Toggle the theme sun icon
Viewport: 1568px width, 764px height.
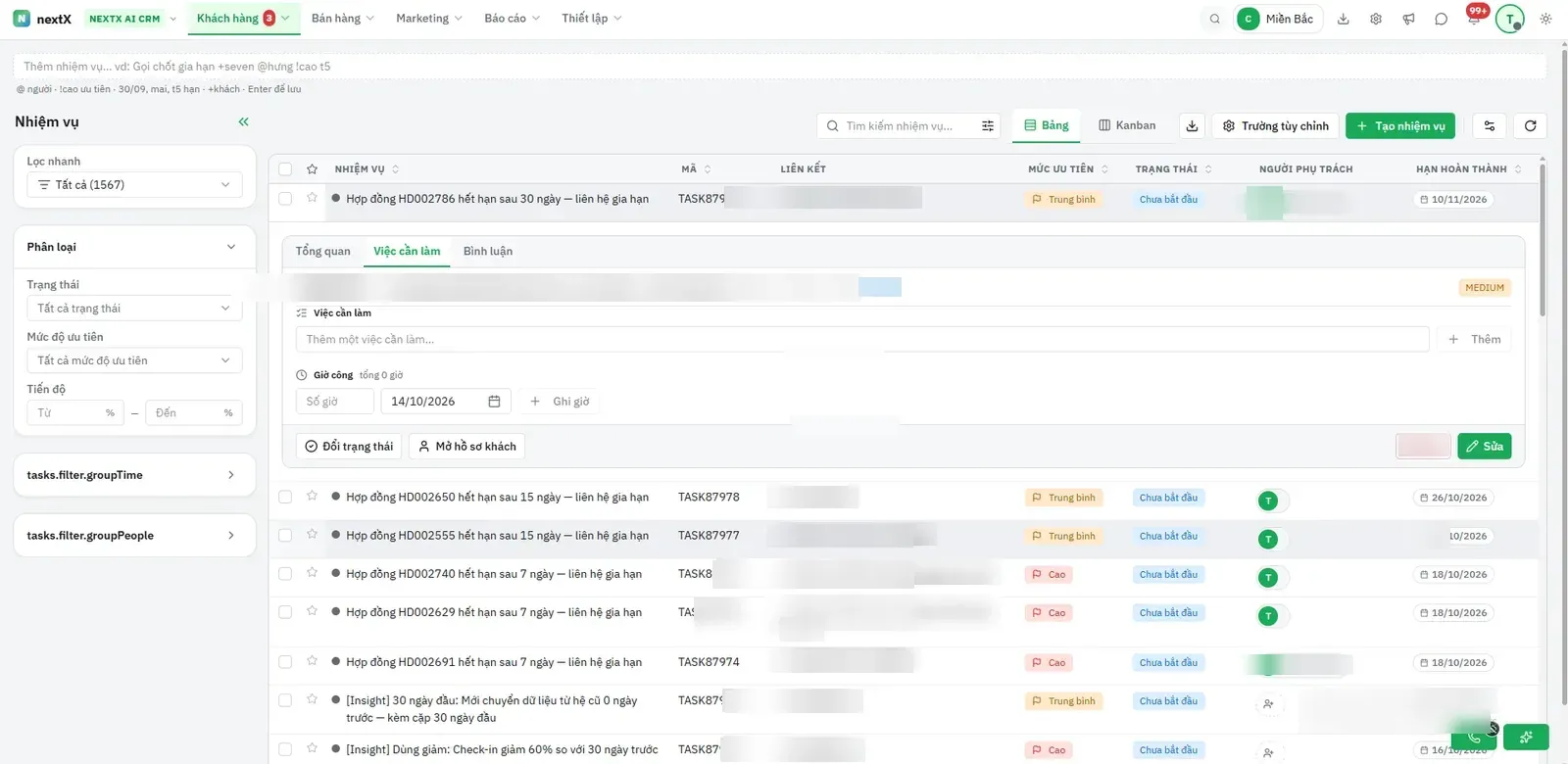1545,19
